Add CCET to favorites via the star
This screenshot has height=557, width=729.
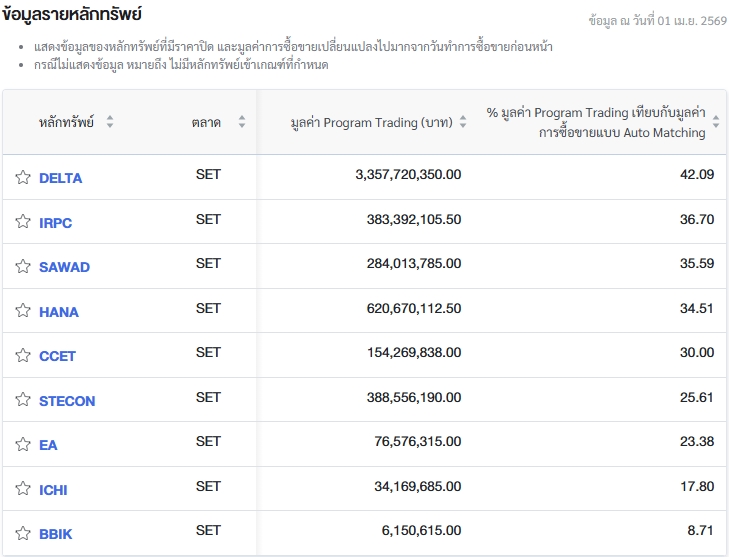tap(23, 356)
